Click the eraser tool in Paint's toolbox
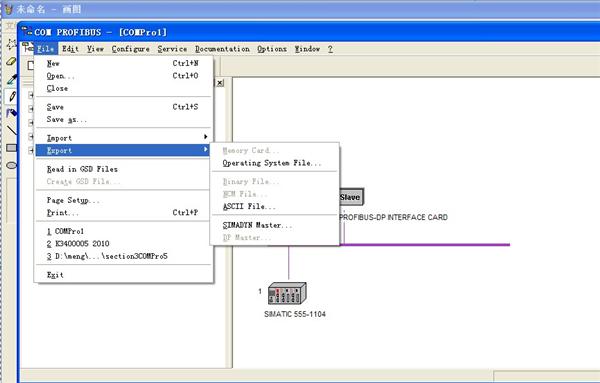This screenshot has width=600, height=383. 11,61
